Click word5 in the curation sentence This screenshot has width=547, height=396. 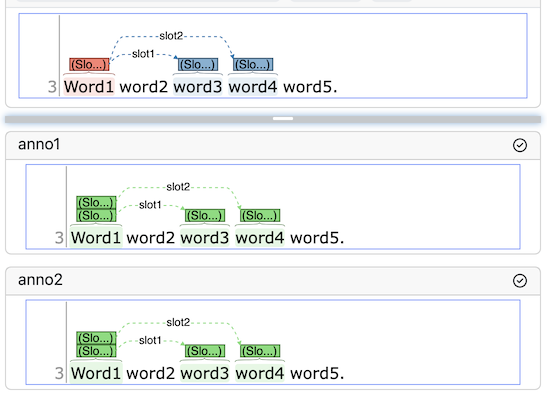point(308,87)
